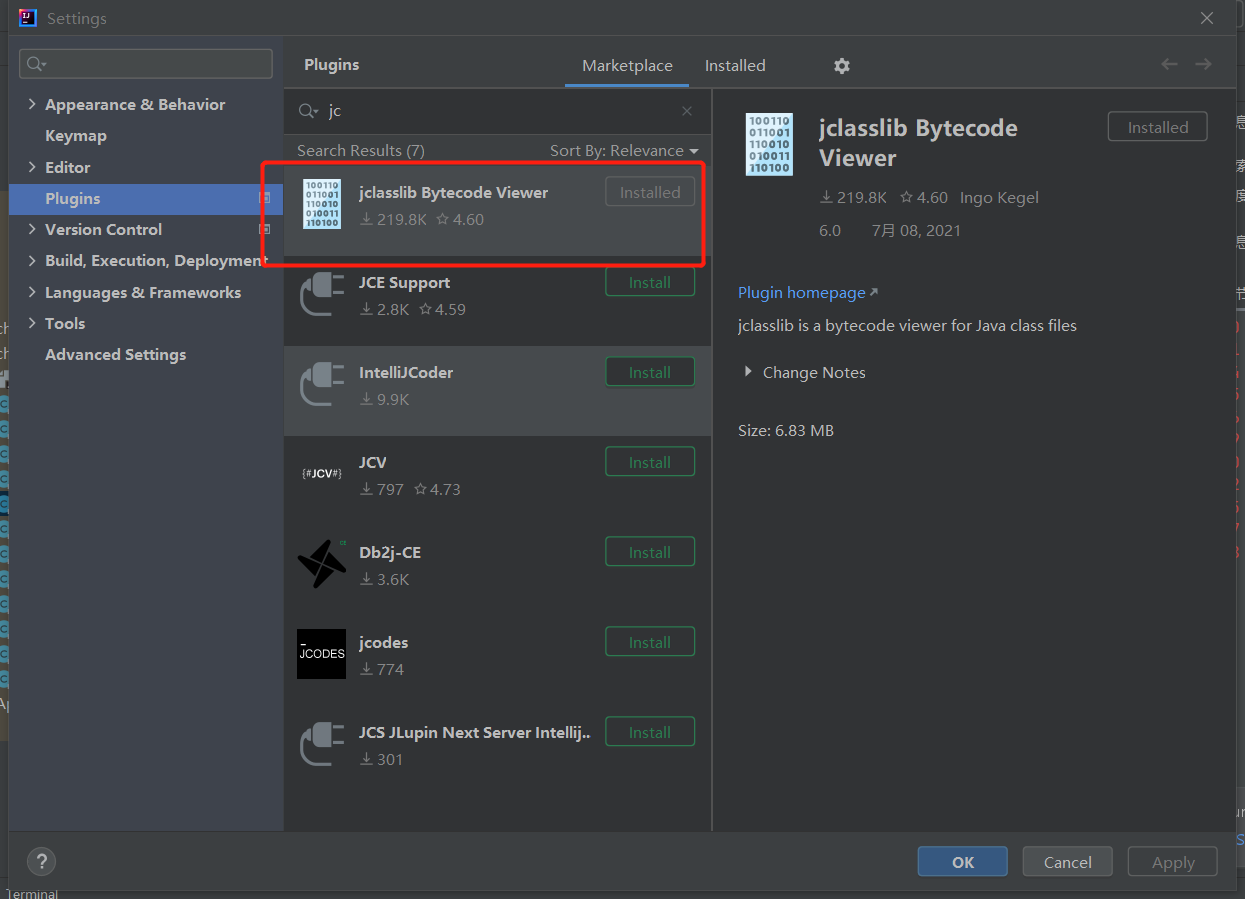Click the '3.6K' download count for Db2j-CE
1245x899 pixels.
tap(393, 580)
